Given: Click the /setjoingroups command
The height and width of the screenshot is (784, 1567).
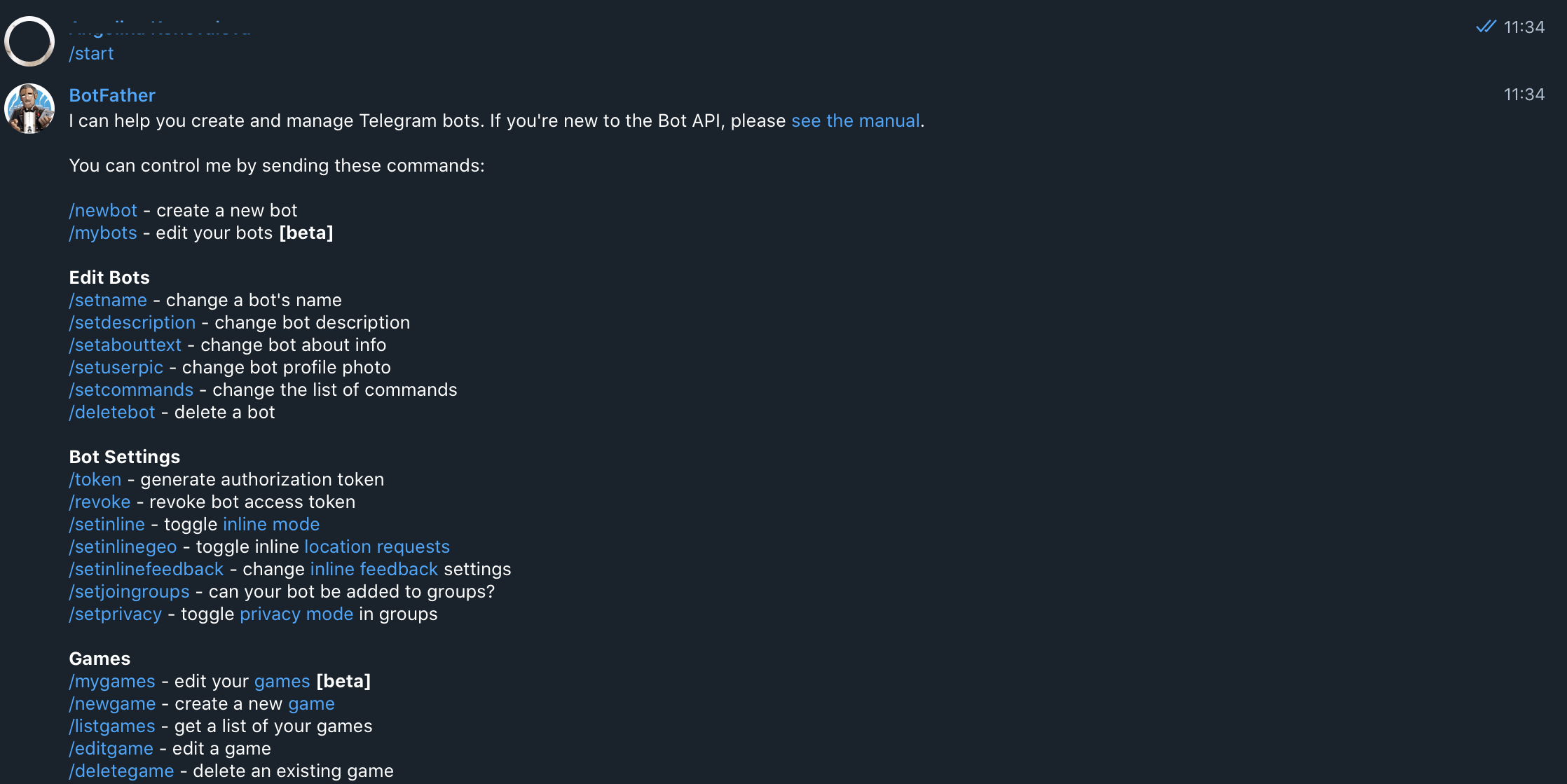Looking at the screenshot, I should 129,591.
